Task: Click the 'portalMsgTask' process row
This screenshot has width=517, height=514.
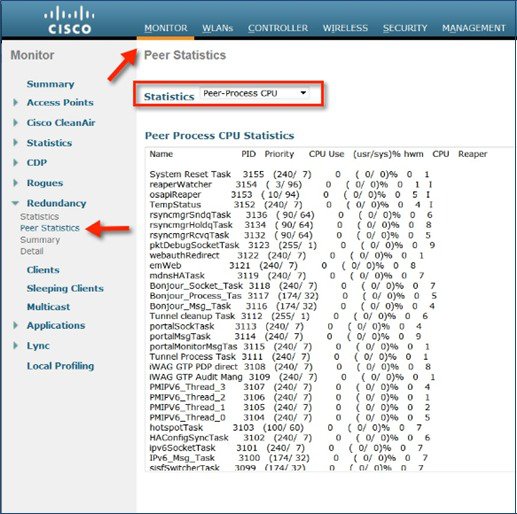Action: click(x=285, y=336)
